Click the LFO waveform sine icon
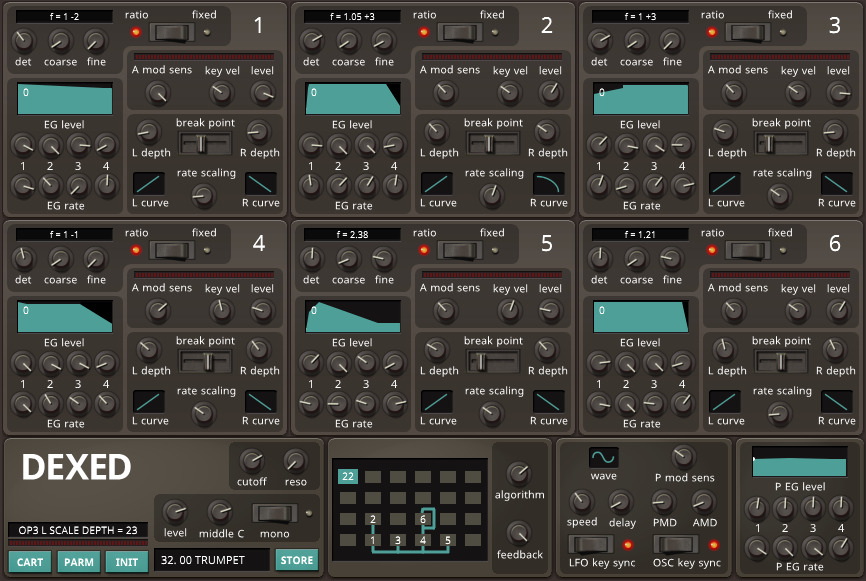This screenshot has height=581, width=866. click(603, 457)
